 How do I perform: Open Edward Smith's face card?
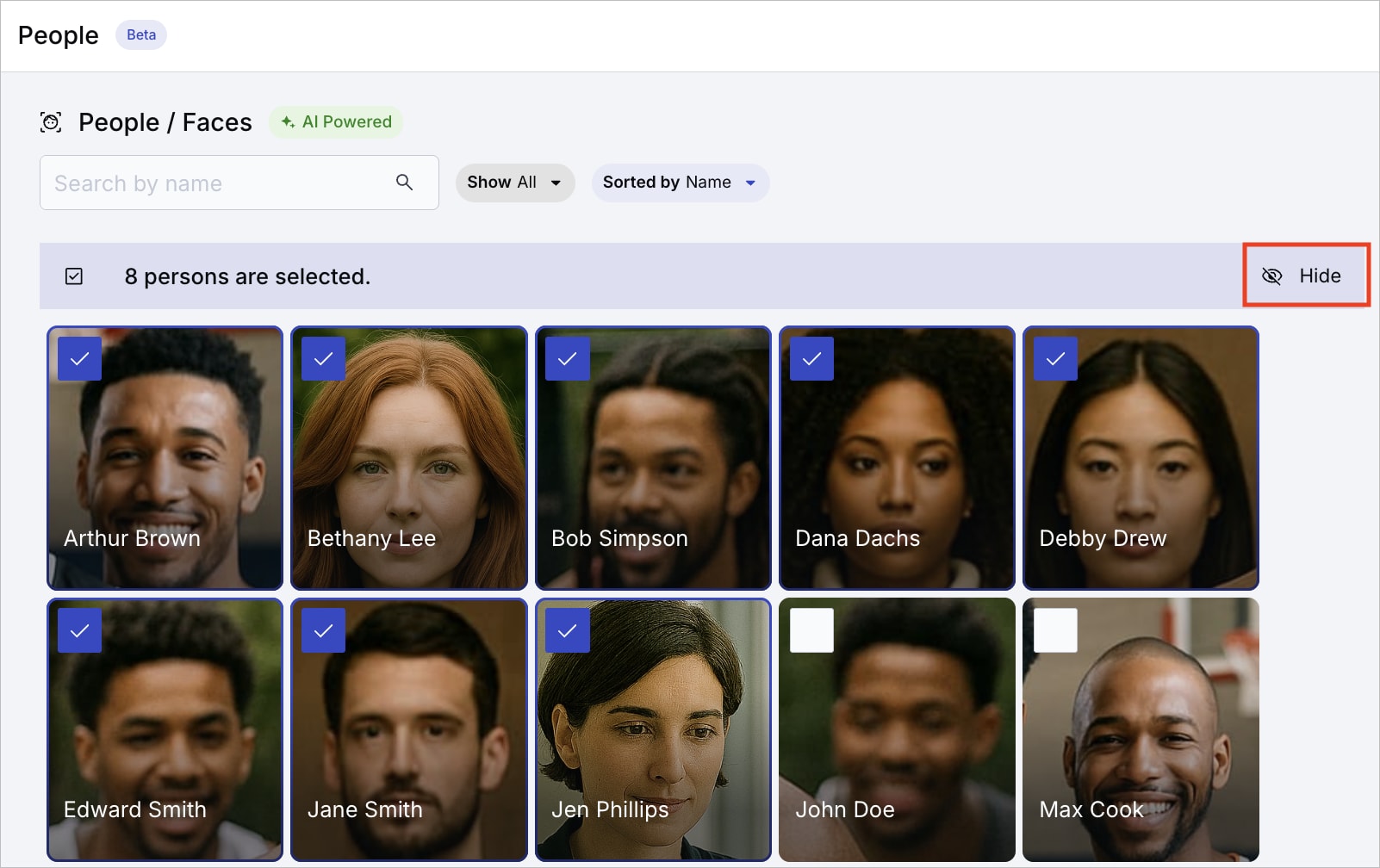click(165, 729)
